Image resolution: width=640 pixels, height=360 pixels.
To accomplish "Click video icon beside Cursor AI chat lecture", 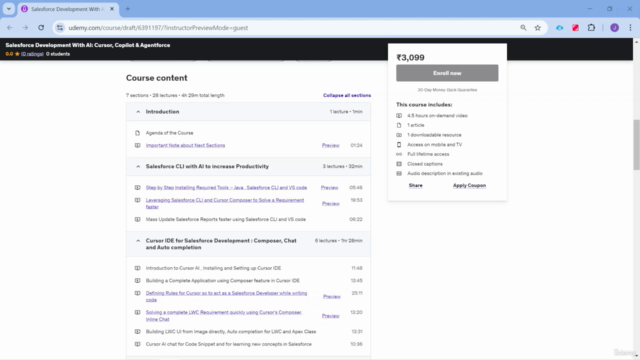I will (x=138, y=344).
